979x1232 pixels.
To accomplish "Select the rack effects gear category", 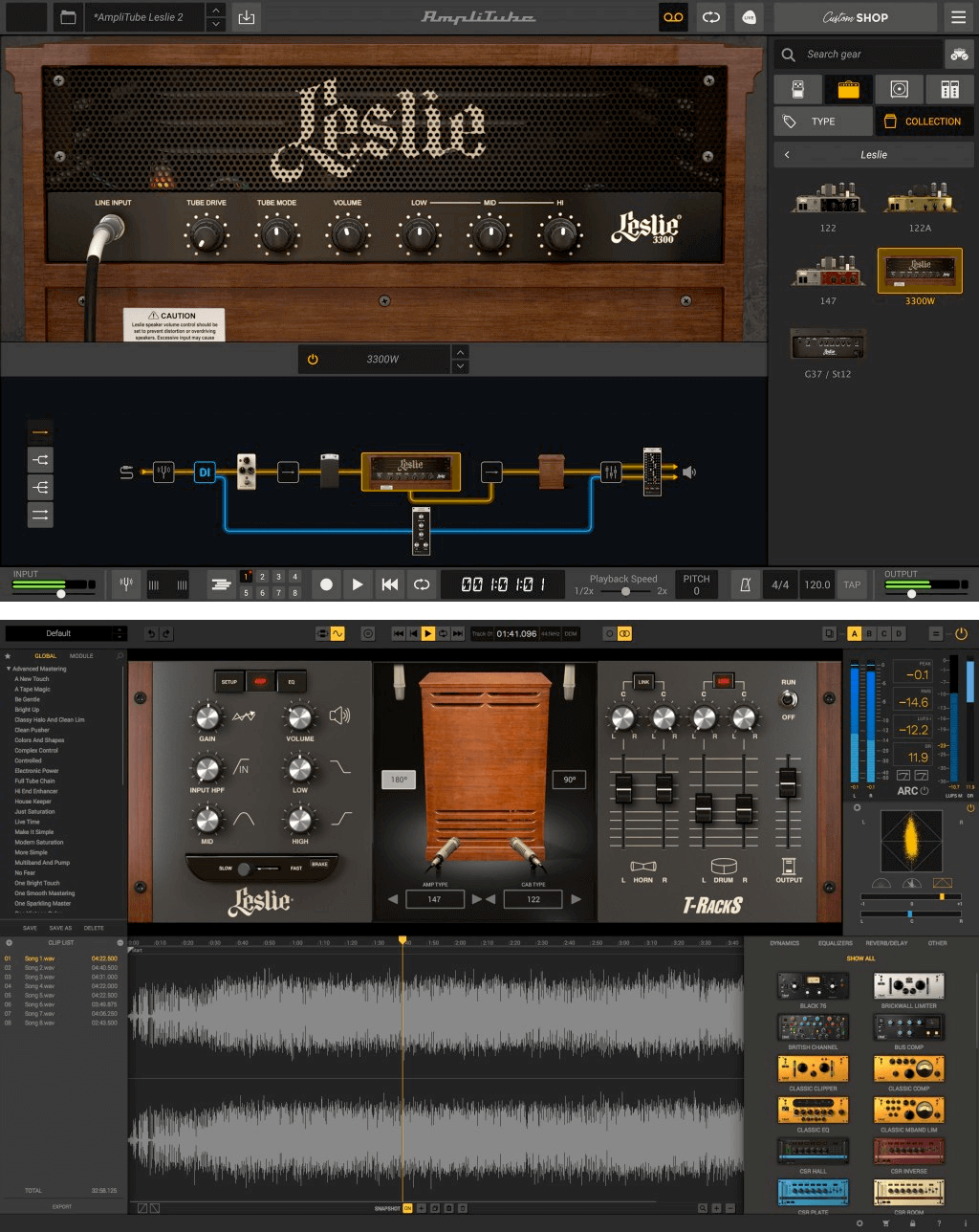I will [x=949, y=89].
